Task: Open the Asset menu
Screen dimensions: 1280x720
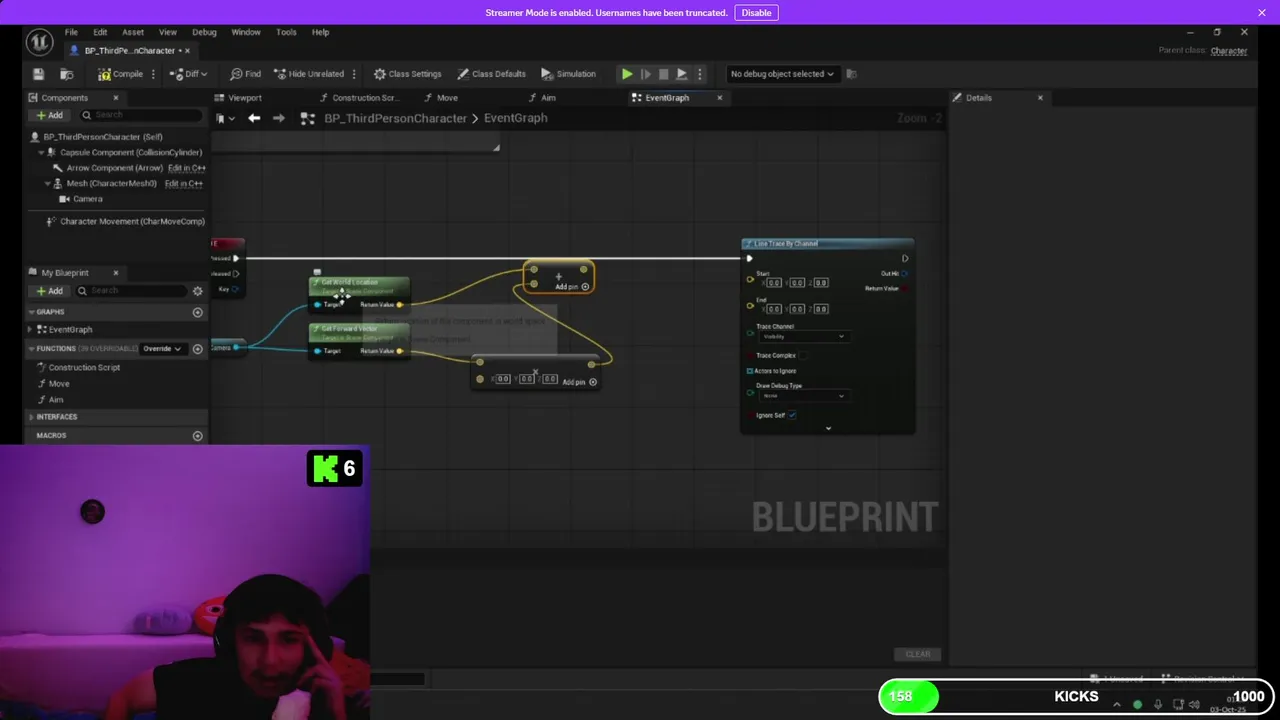Action: click(133, 32)
